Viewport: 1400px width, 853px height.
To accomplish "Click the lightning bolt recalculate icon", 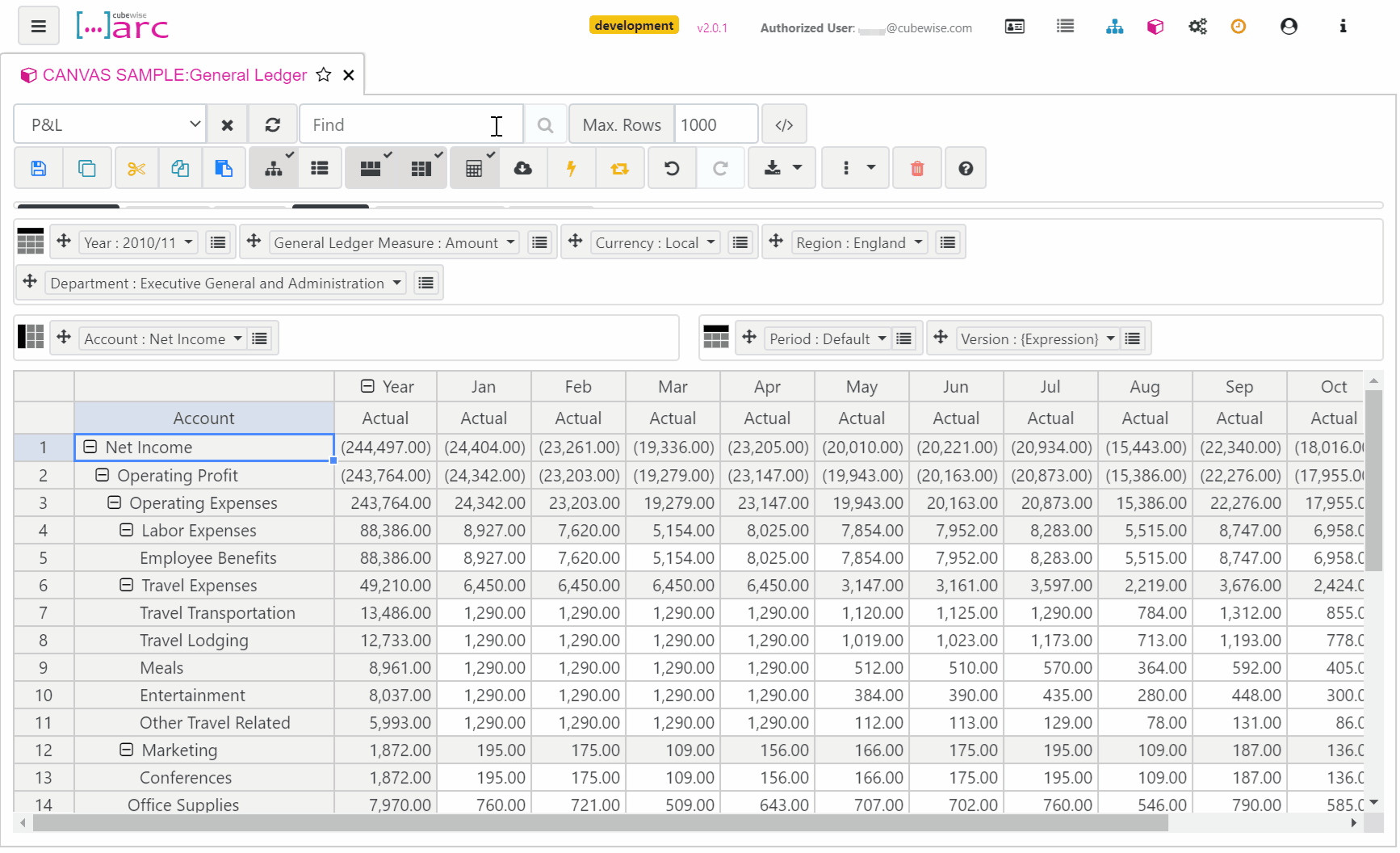I will [571, 168].
